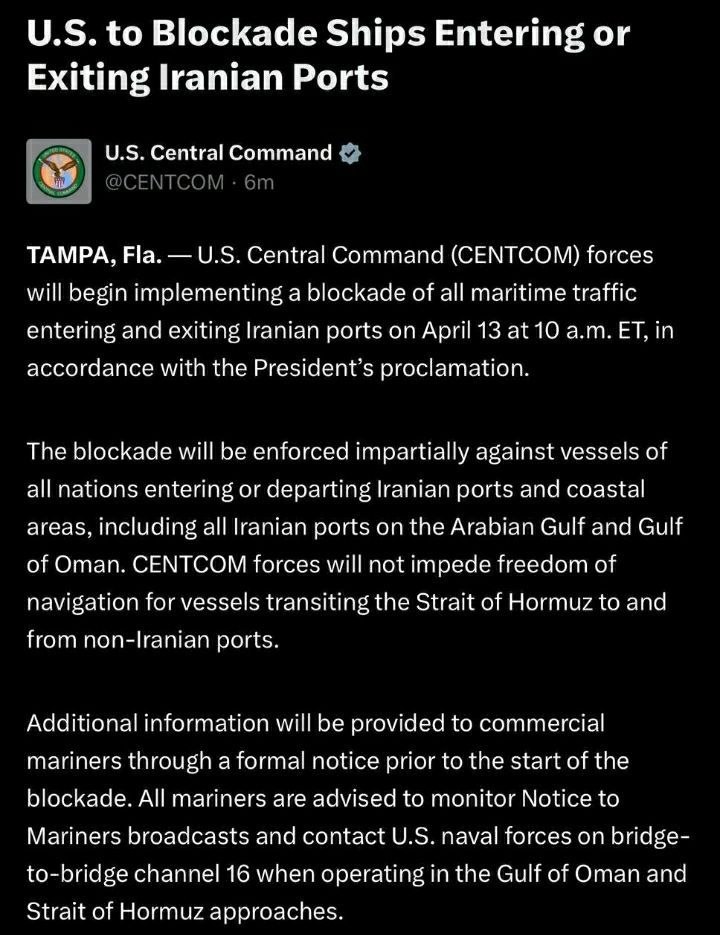Screen dimensions: 720x935
Task: Open the U.S. Central Command profile name
Action: (x=219, y=153)
